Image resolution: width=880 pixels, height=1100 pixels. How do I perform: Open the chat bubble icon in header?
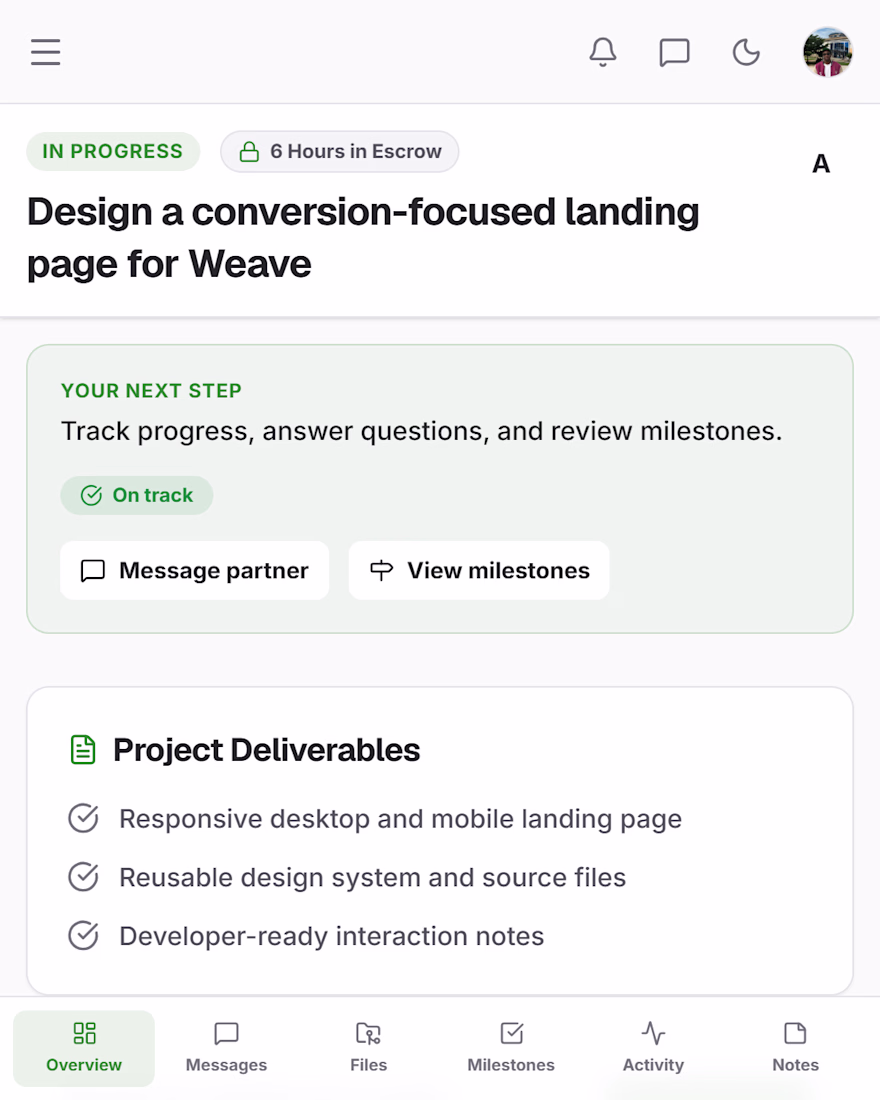(x=674, y=53)
